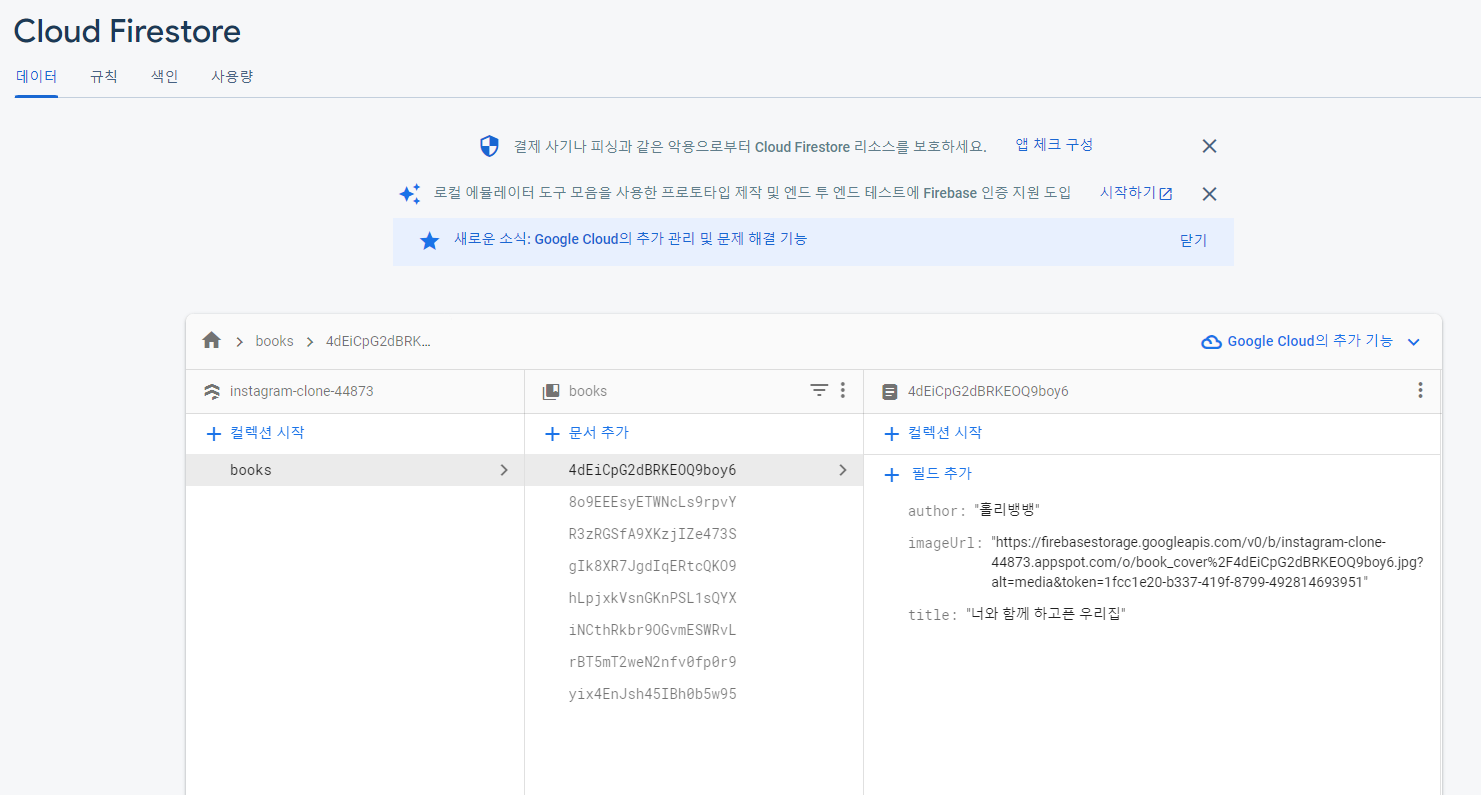
Task: Click 필드 추가 to add a field
Action: (x=928, y=474)
